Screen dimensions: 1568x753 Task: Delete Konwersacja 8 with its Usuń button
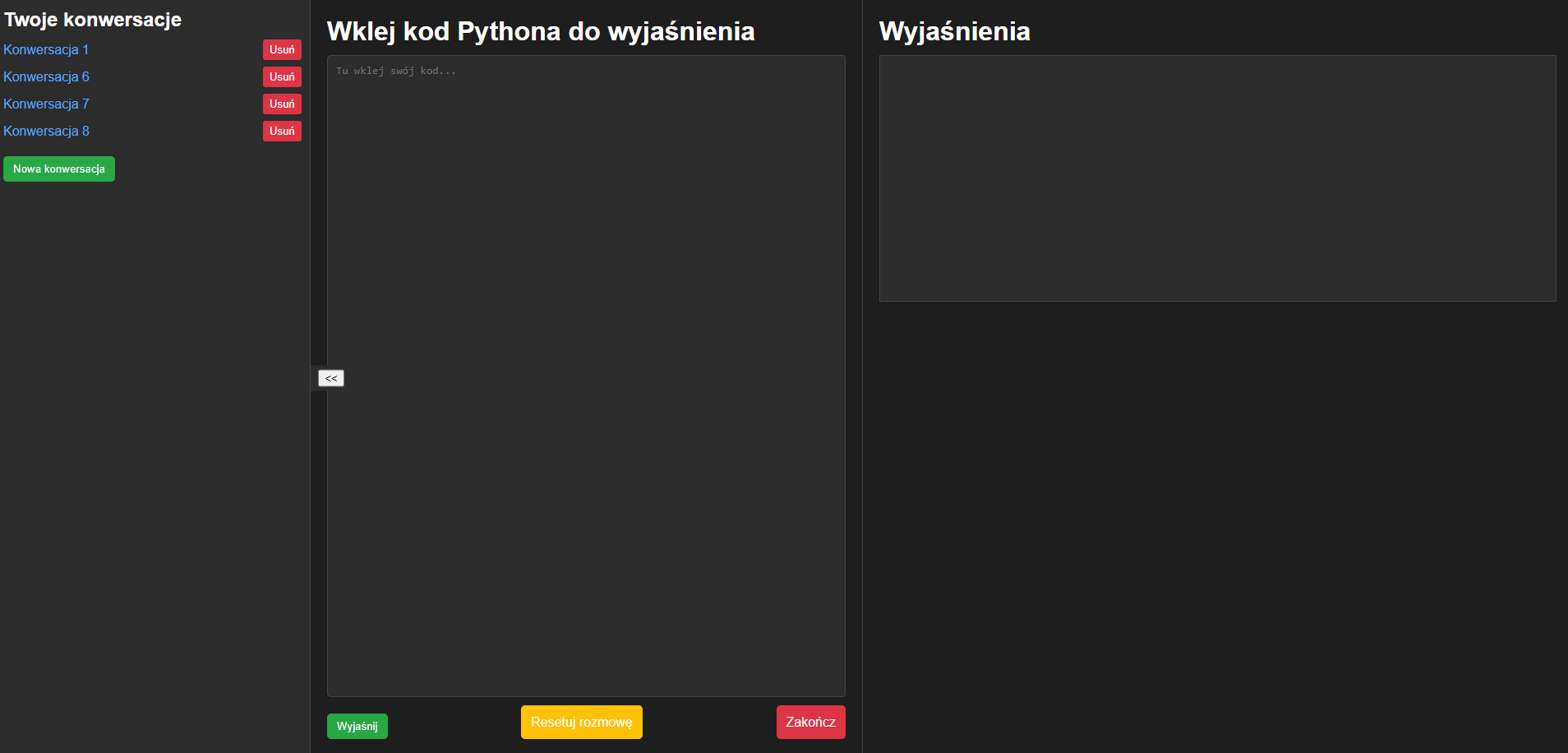click(282, 131)
